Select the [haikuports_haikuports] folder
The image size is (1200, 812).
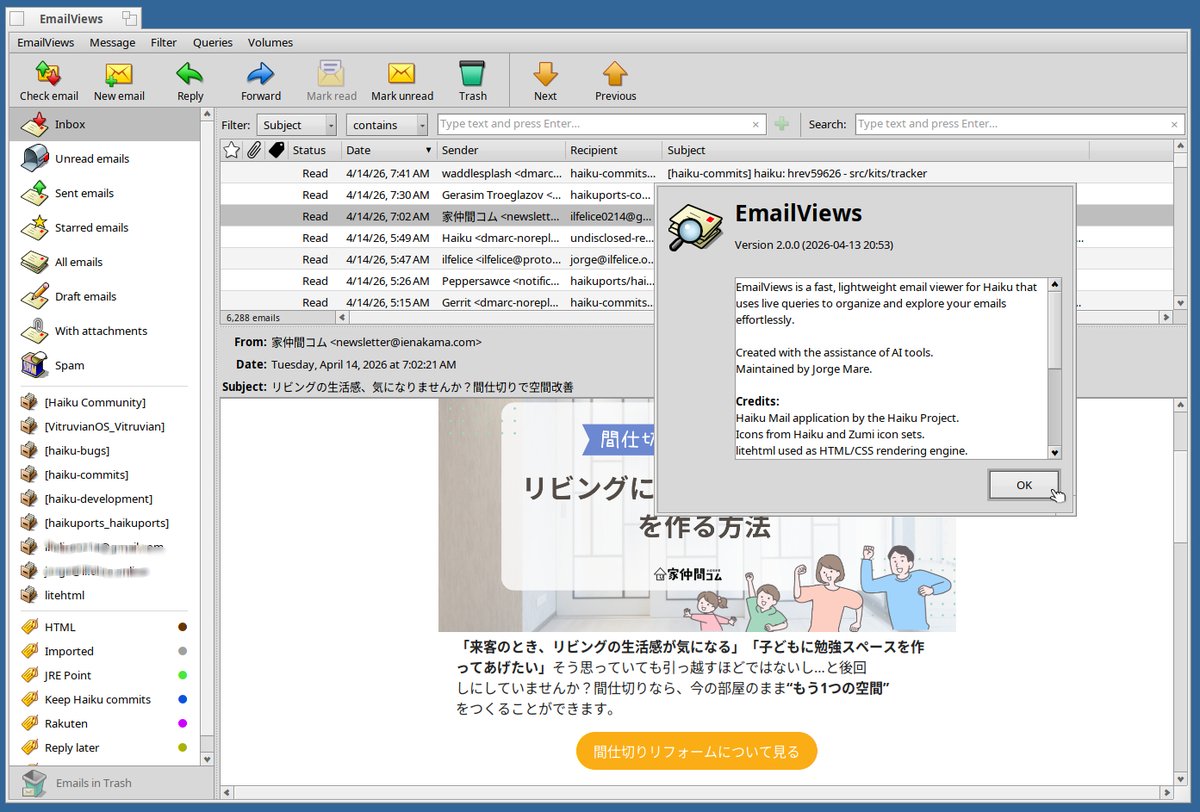click(x=106, y=523)
